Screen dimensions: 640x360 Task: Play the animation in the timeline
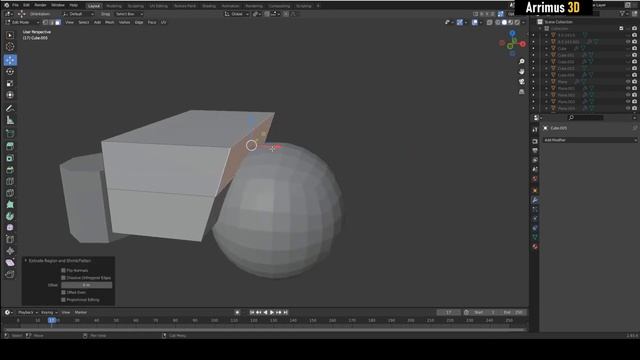pos(272,312)
